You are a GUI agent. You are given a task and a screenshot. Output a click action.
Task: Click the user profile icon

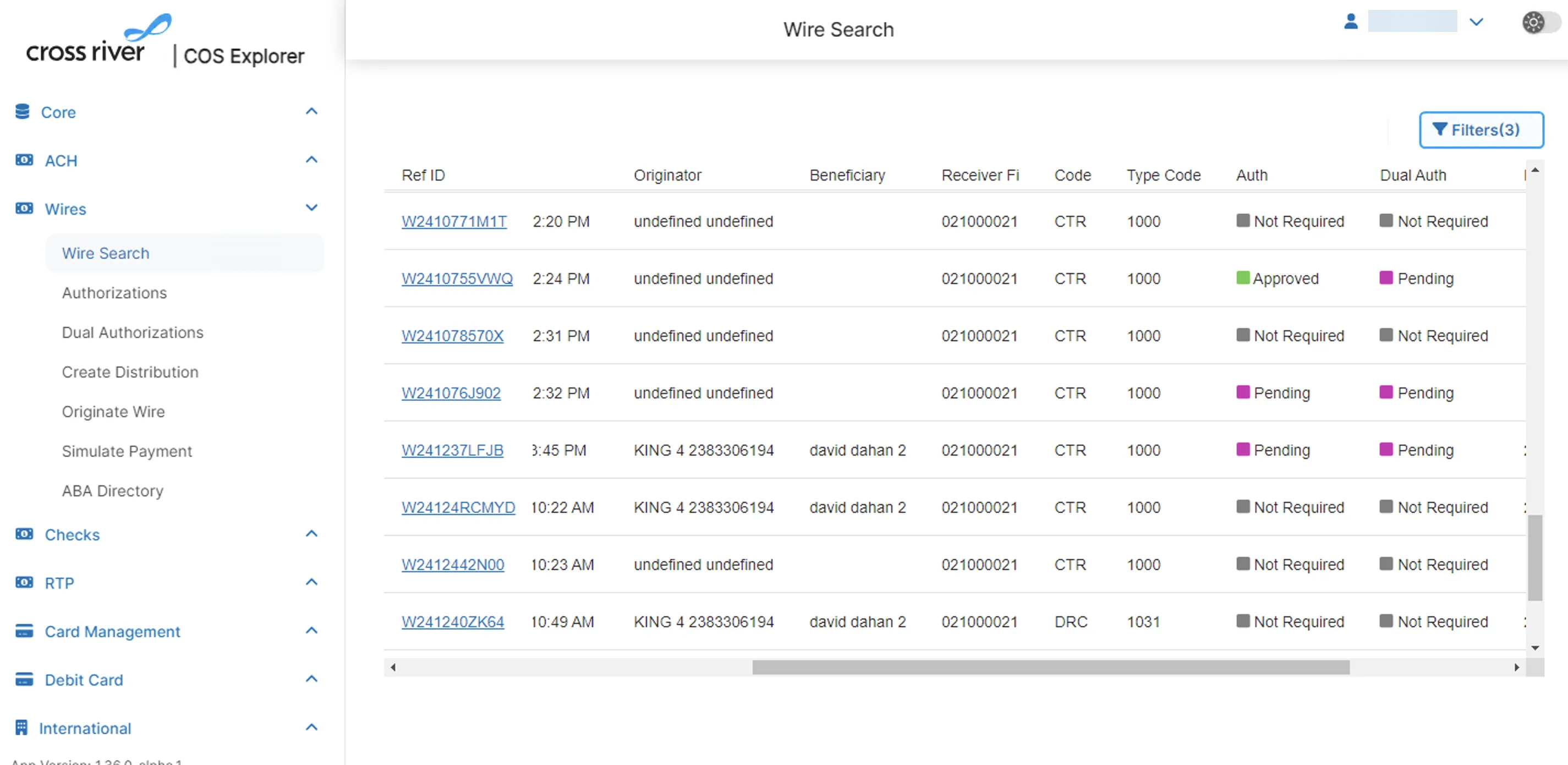pos(1351,22)
